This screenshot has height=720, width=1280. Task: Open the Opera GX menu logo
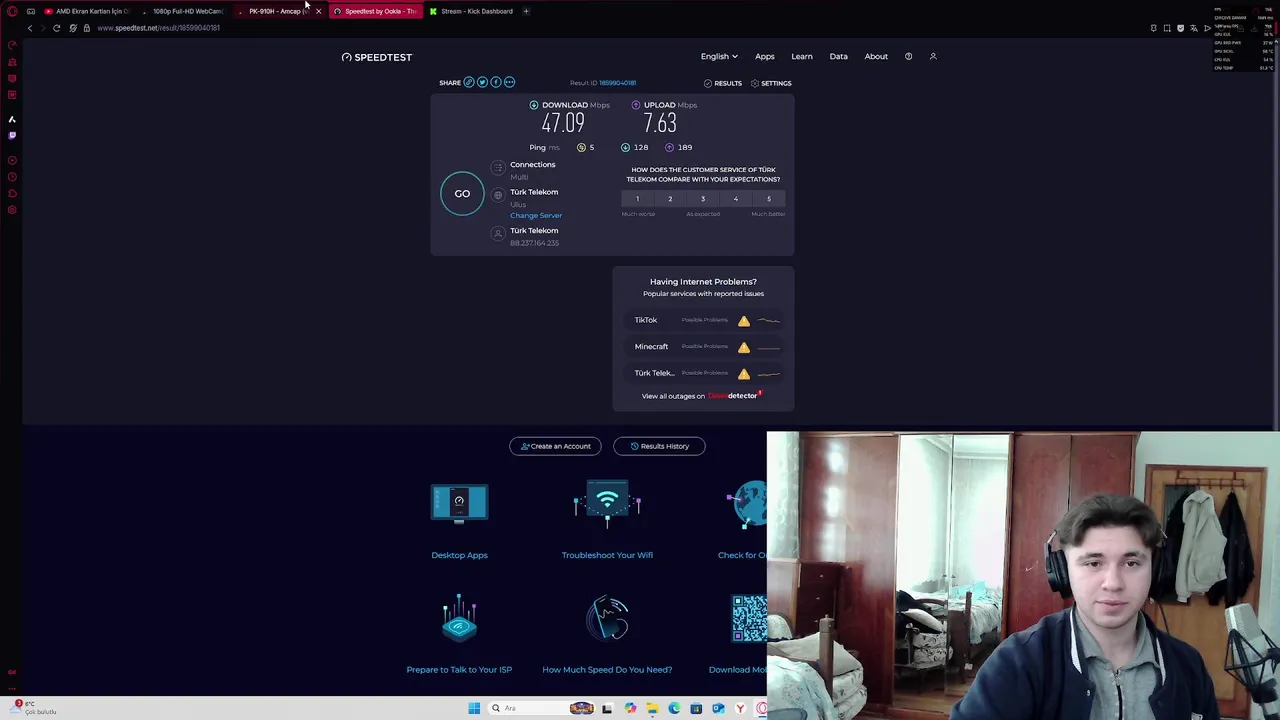(12, 11)
